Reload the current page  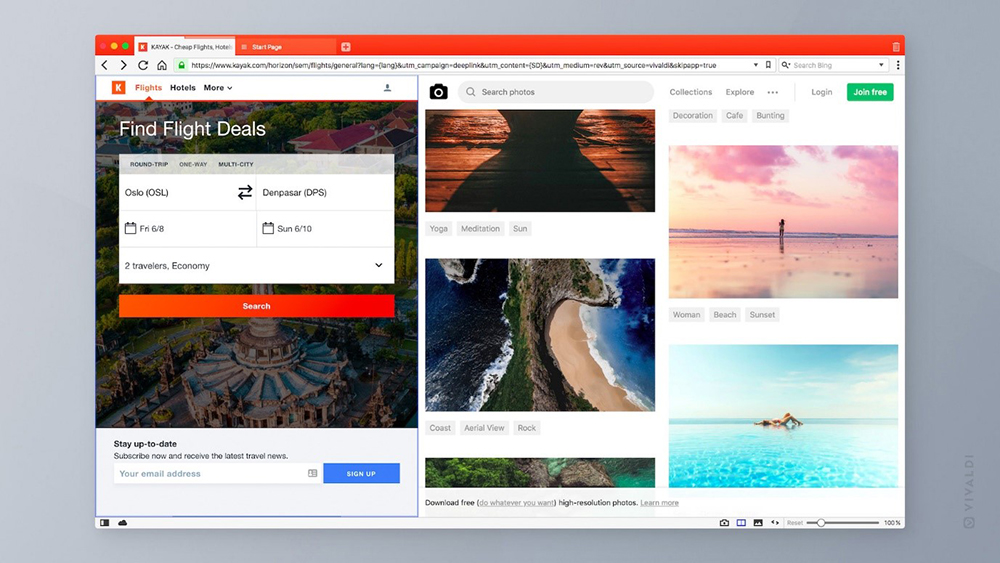coord(143,65)
